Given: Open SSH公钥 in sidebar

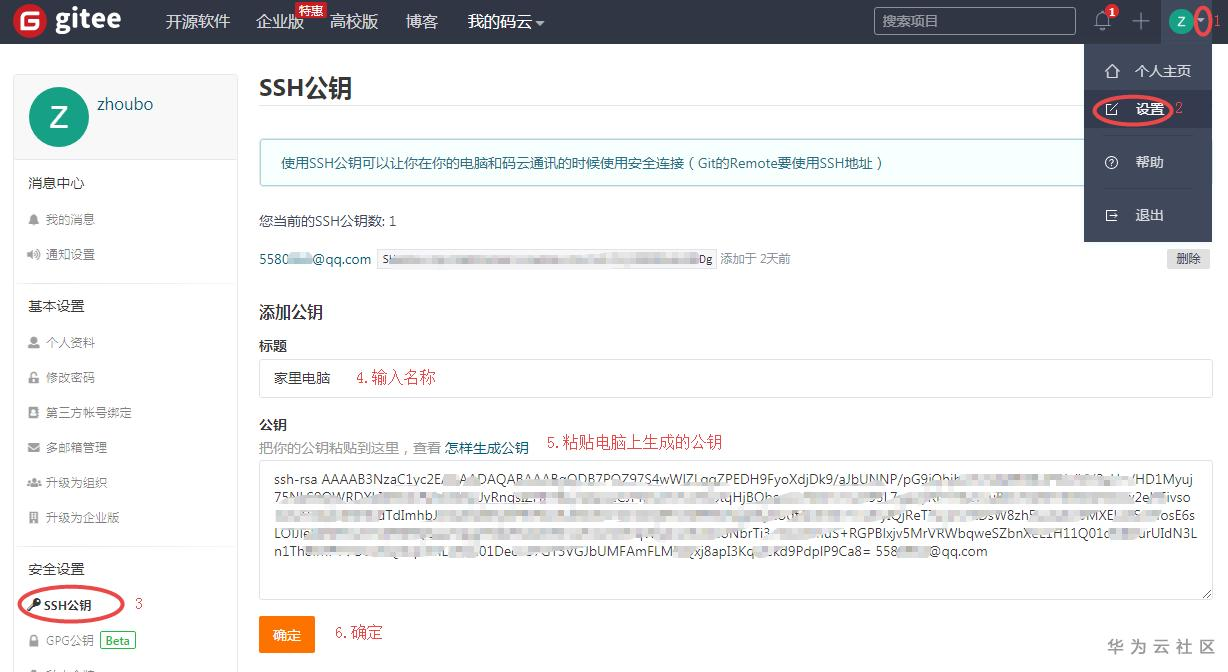Looking at the screenshot, I should click(x=67, y=605).
